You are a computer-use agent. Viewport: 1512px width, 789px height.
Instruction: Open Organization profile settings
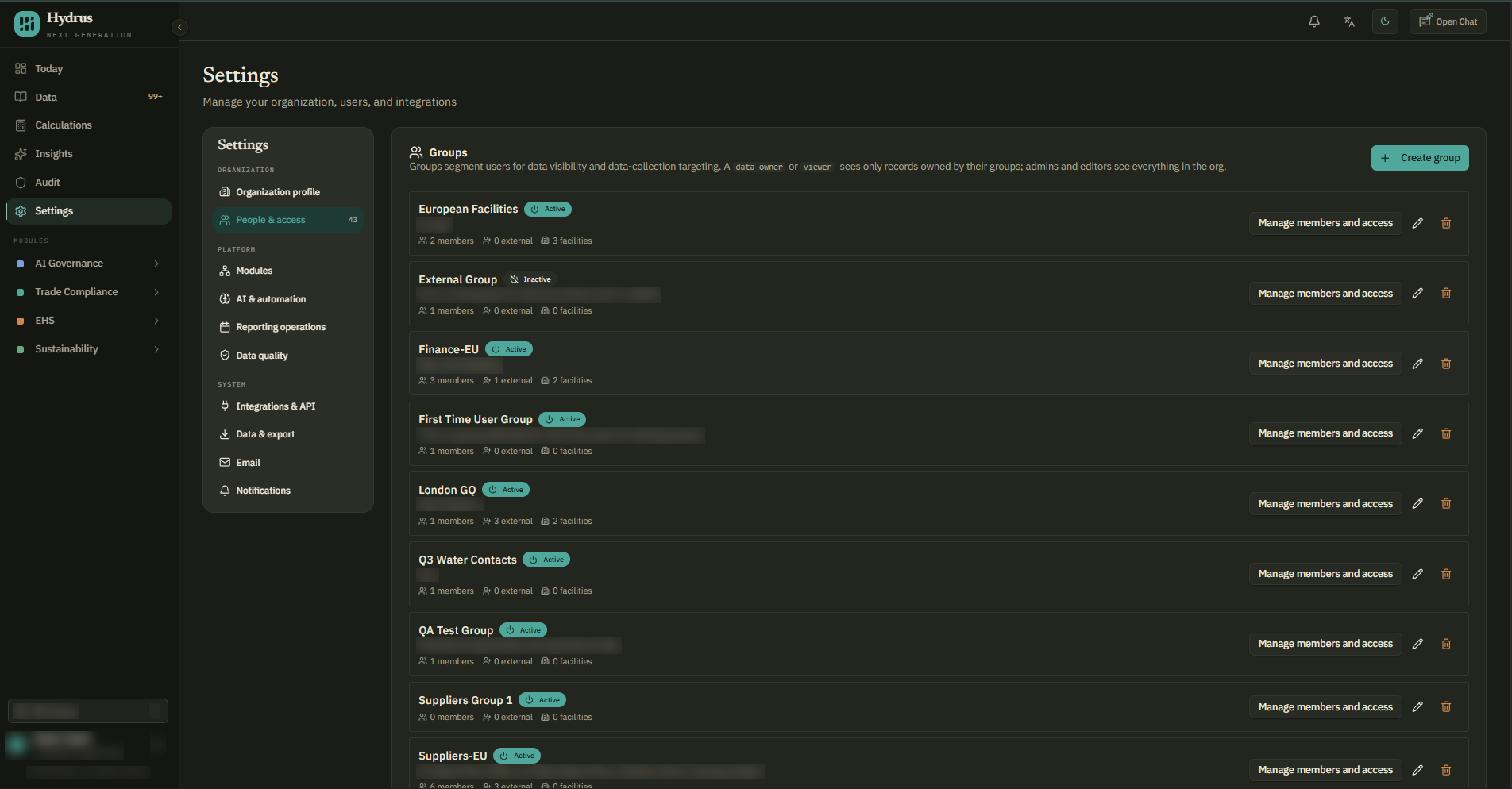[288, 192]
